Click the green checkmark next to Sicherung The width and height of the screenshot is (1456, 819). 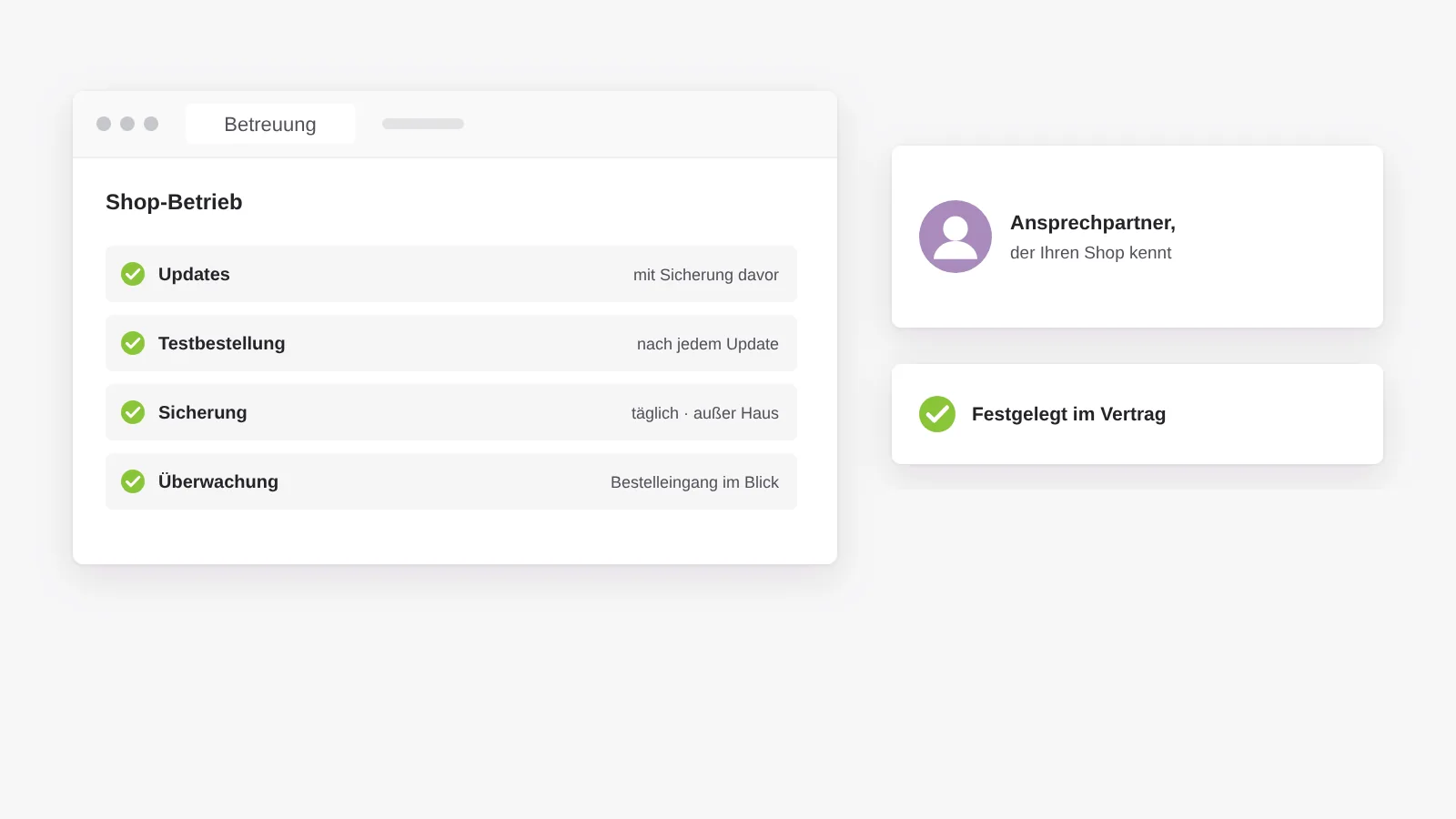pos(133,412)
